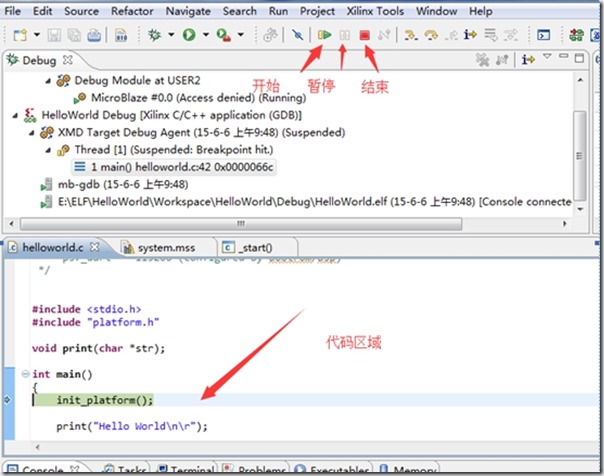Click the Skip All Breakpoints icon

tap(298, 35)
